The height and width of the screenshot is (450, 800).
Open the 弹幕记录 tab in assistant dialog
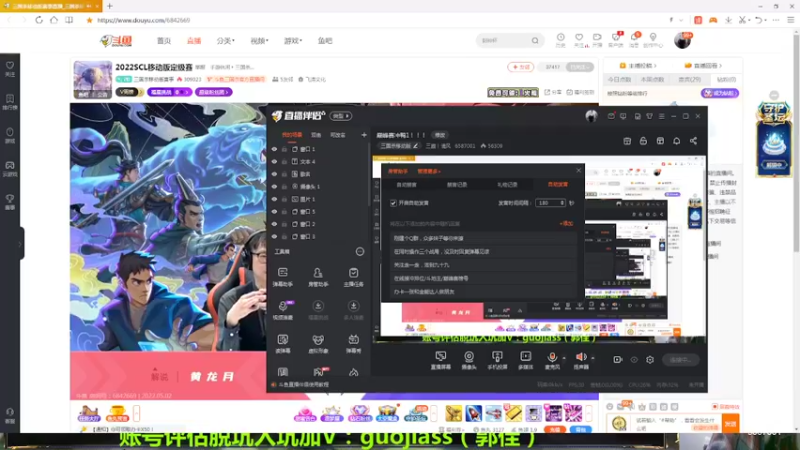(457, 185)
